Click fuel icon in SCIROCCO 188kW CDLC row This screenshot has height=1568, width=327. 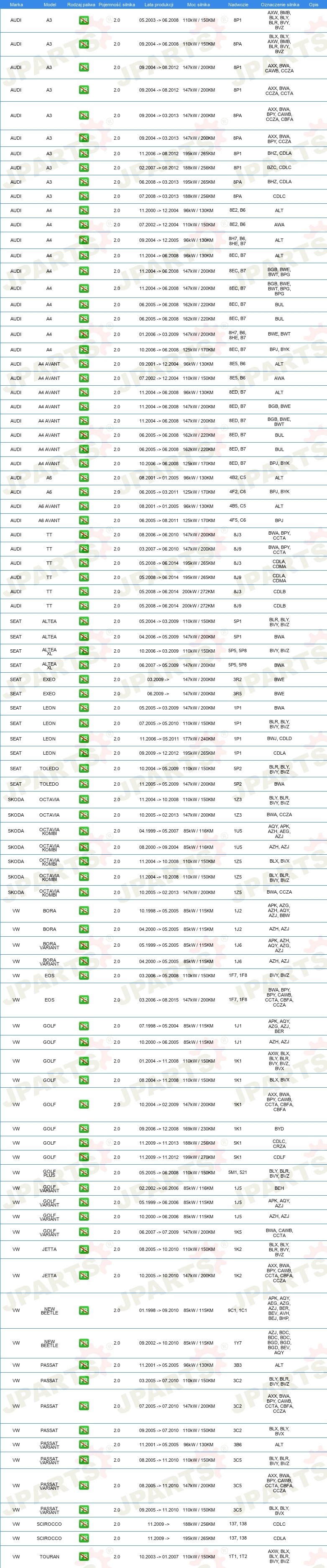click(84, 1524)
